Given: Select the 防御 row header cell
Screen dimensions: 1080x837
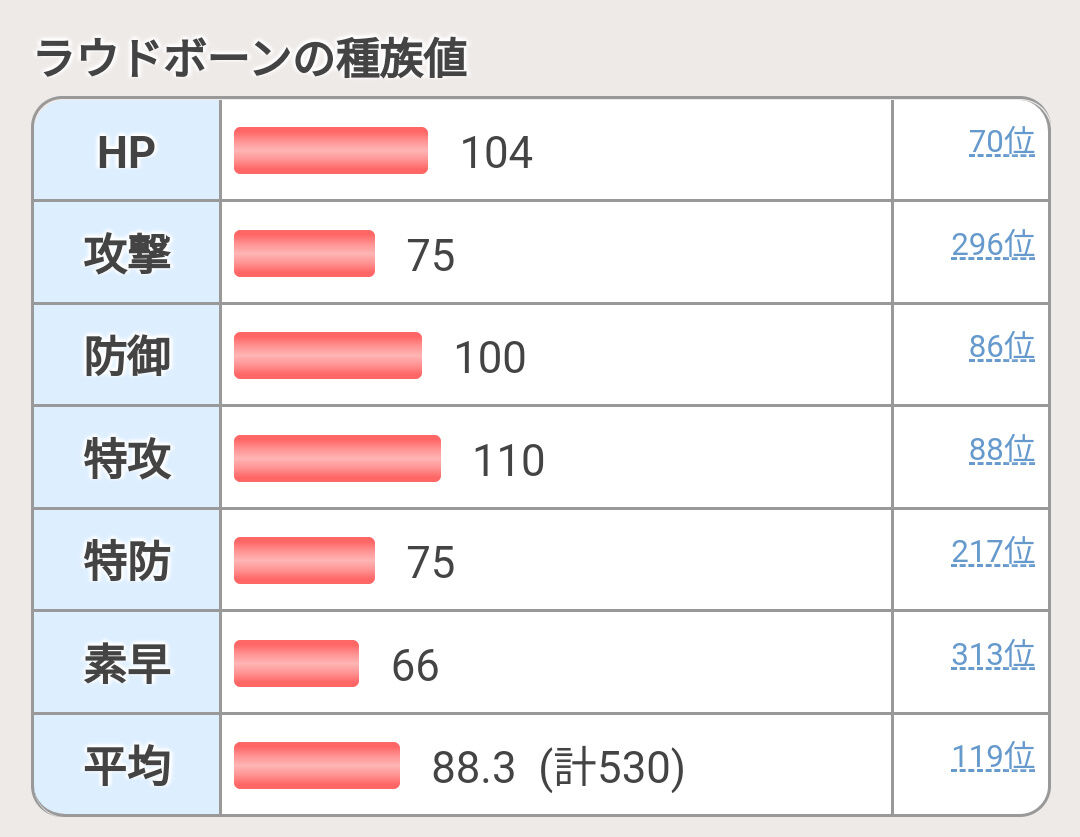Looking at the screenshot, I should tap(127, 355).
